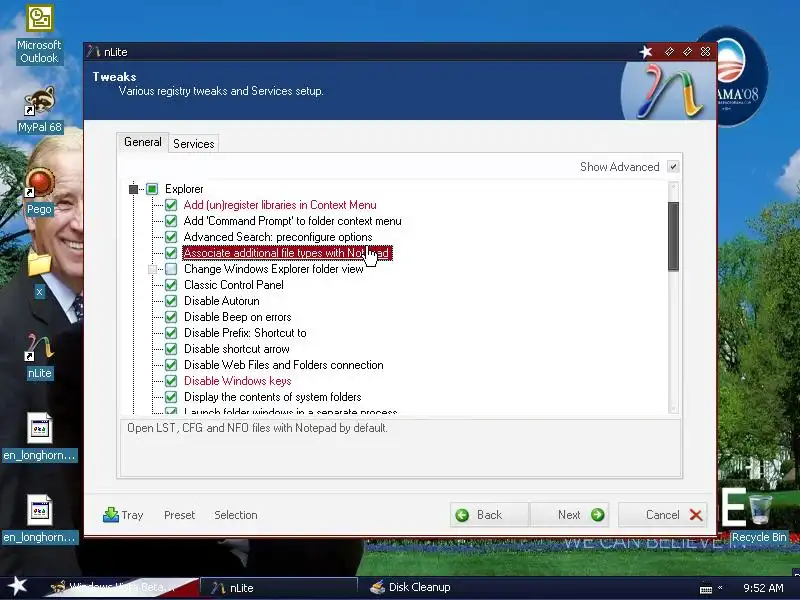
Task: Open lower en_longhorn file on desktop
Action: [39, 518]
